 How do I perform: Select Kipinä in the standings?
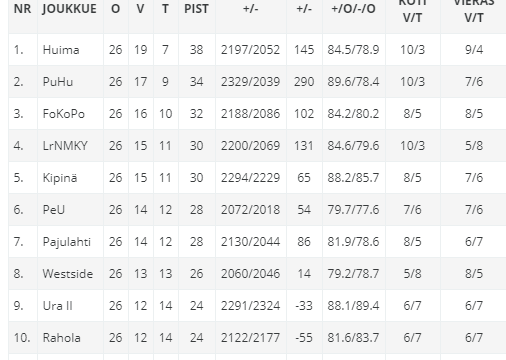tap(60, 178)
